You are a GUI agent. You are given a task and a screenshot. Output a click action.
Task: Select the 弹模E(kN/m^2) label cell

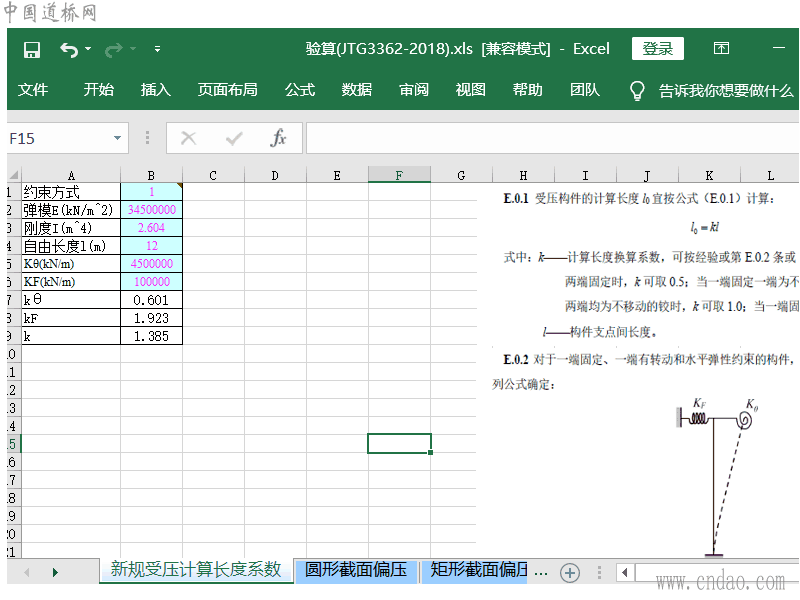[71, 210]
